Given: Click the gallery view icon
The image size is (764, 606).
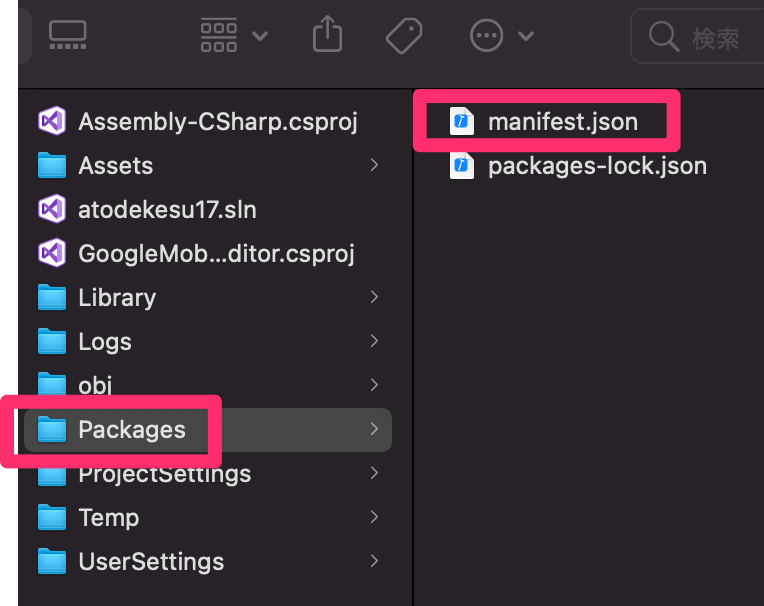Looking at the screenshot, I should 68,35.
